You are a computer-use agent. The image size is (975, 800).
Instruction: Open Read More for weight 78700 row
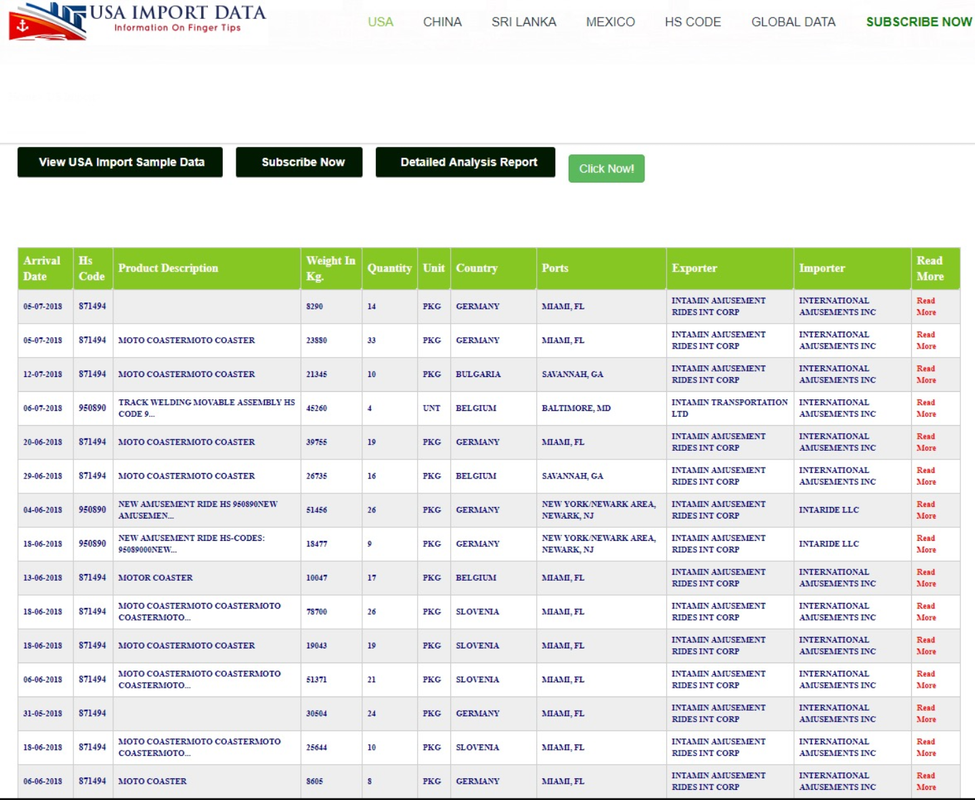click(926, 611)
